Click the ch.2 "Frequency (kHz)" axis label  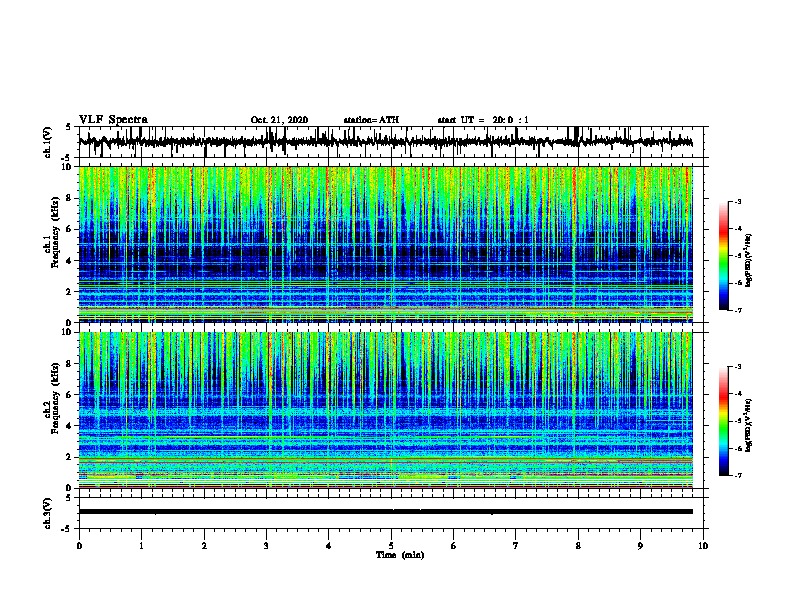[55, 398]
